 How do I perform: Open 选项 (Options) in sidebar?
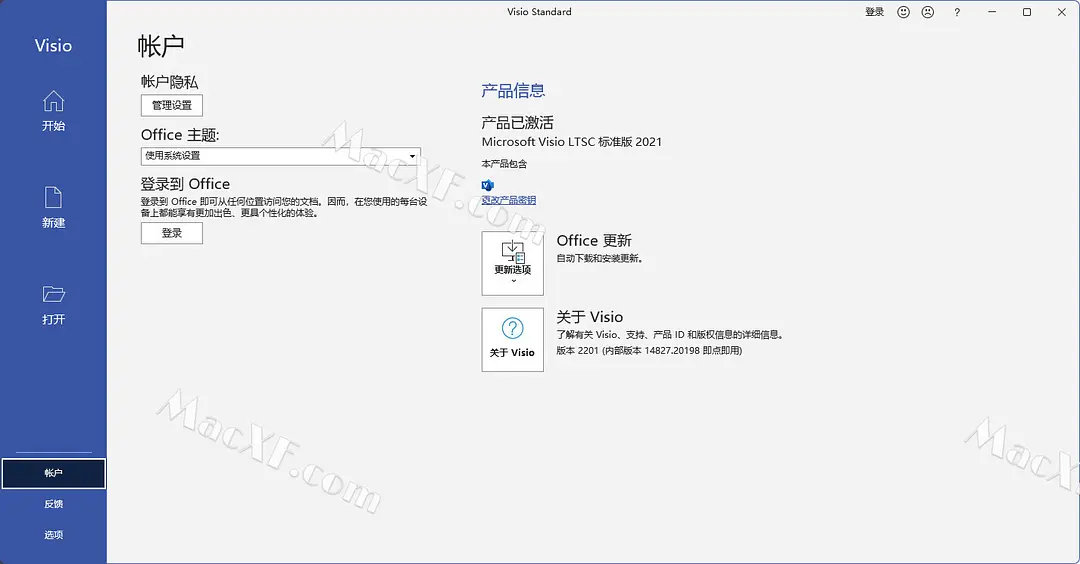tap(53, 535)
